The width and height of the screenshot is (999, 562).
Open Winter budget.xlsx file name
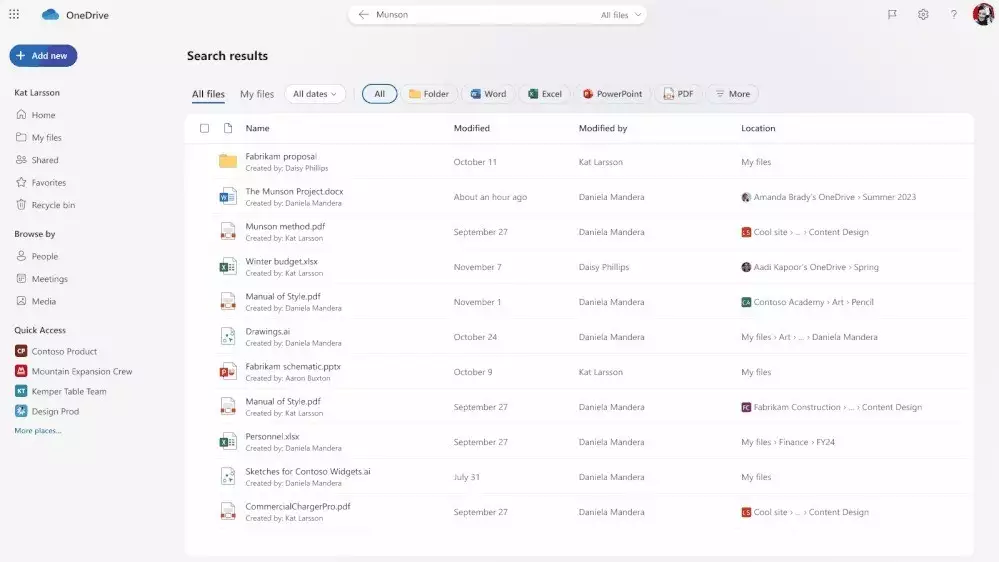[281, 261]
